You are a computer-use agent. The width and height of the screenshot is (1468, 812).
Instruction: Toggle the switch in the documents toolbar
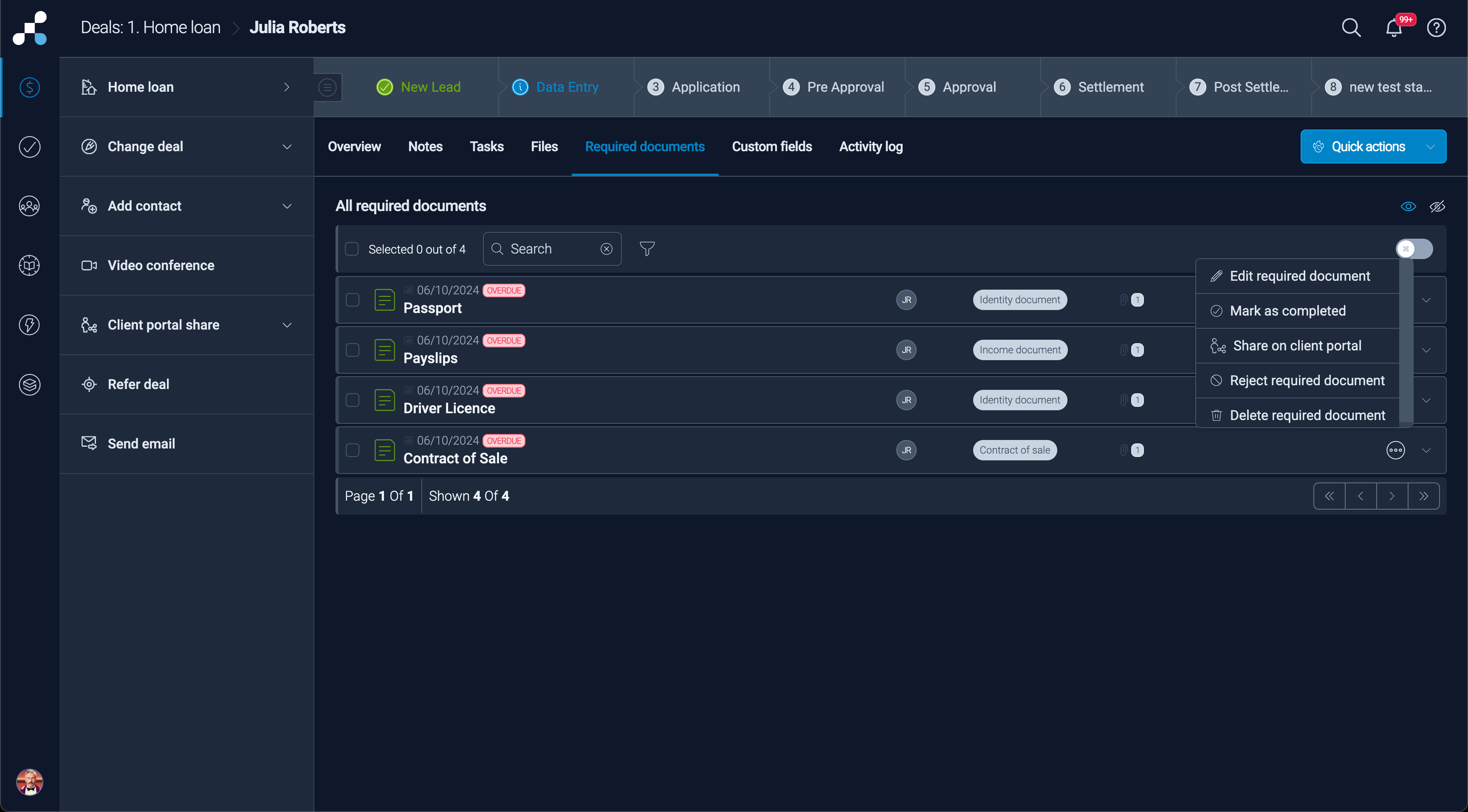(x=1414, y=248)
